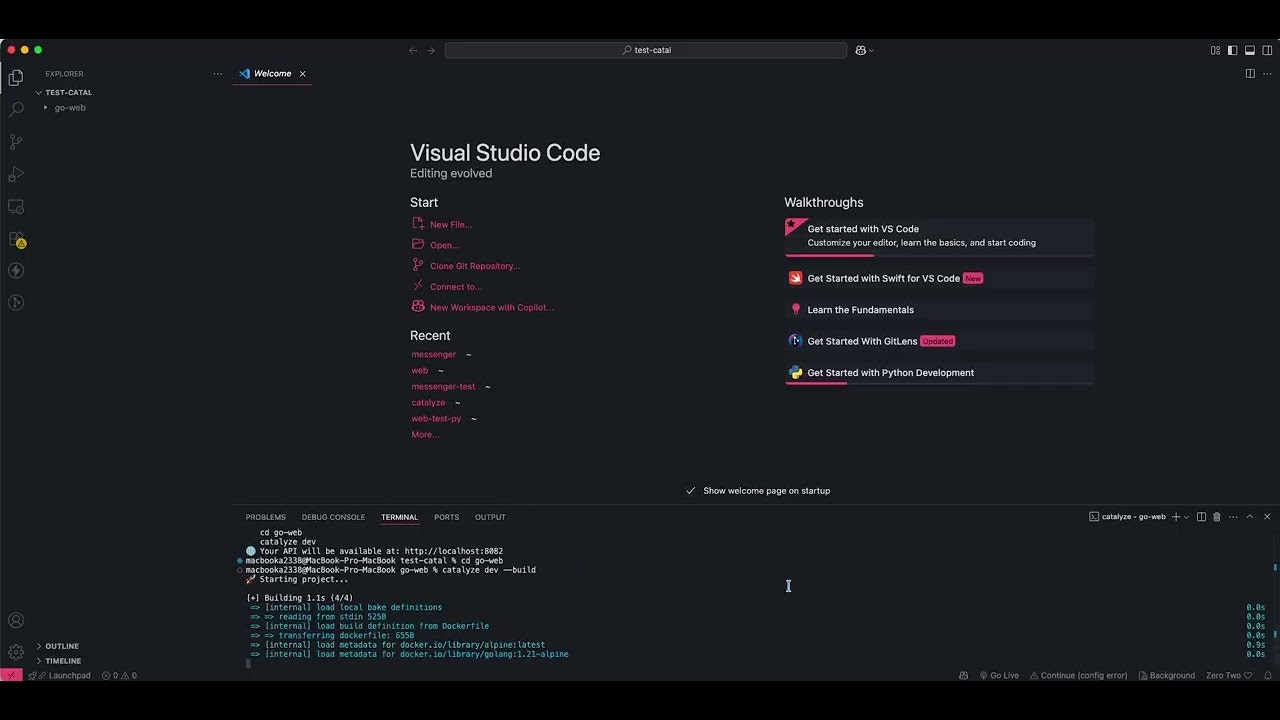Viewport: 1280px width, 720px height.
Task: Split the terminal pane
Action: pos(1202,517)
